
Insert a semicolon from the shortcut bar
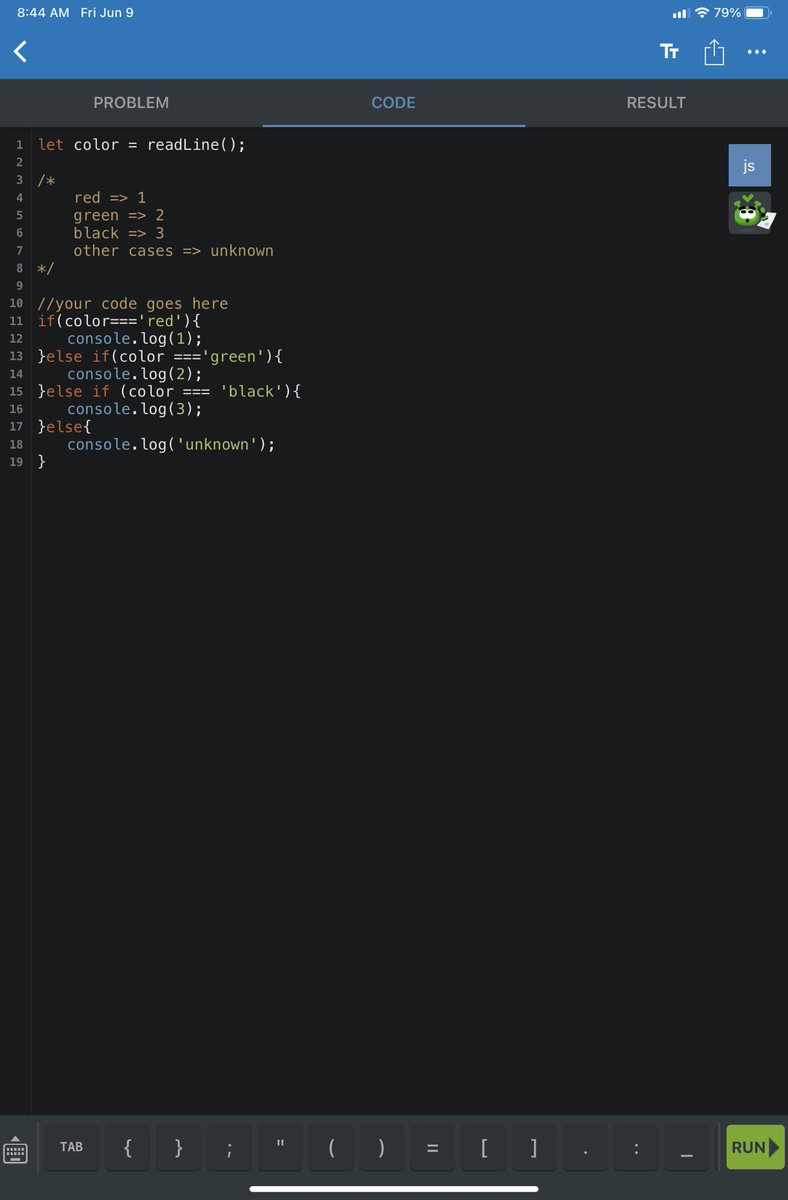[229, 1147]
